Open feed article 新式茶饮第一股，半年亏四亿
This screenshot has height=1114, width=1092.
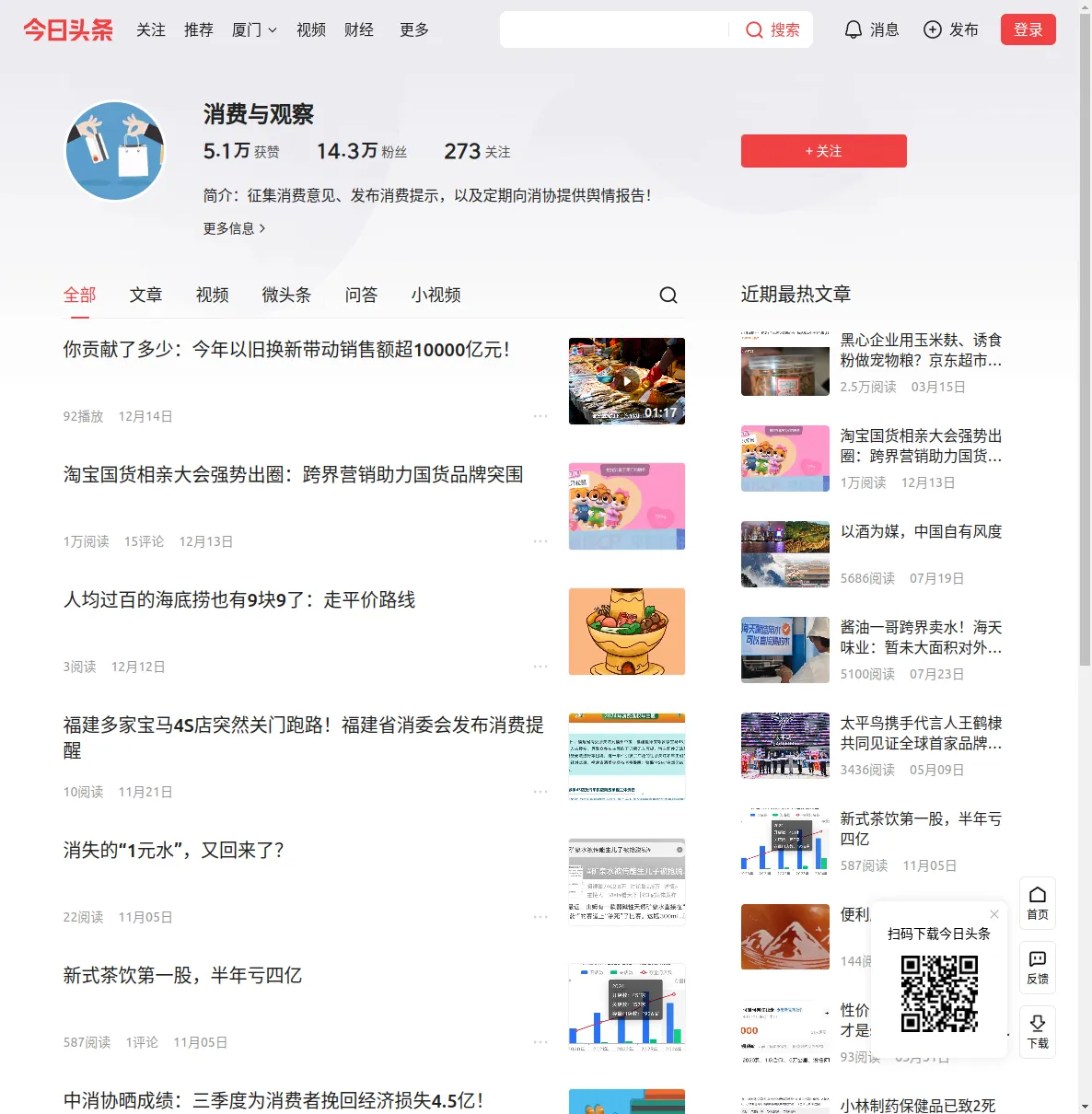click(x=183, y=976)
